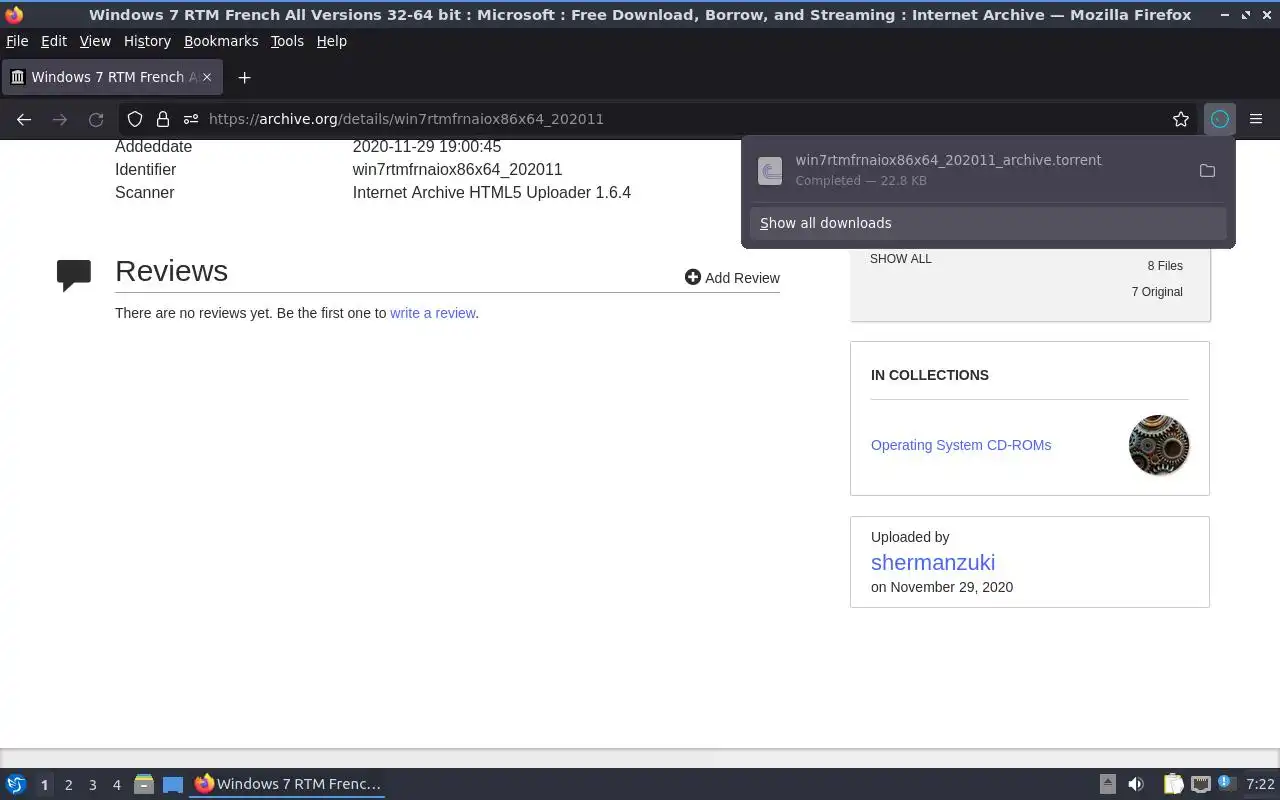Screen dimensions: 1280x800
Task: Toggle the downloads panel toolbar button
Action: click(1220, 119)
